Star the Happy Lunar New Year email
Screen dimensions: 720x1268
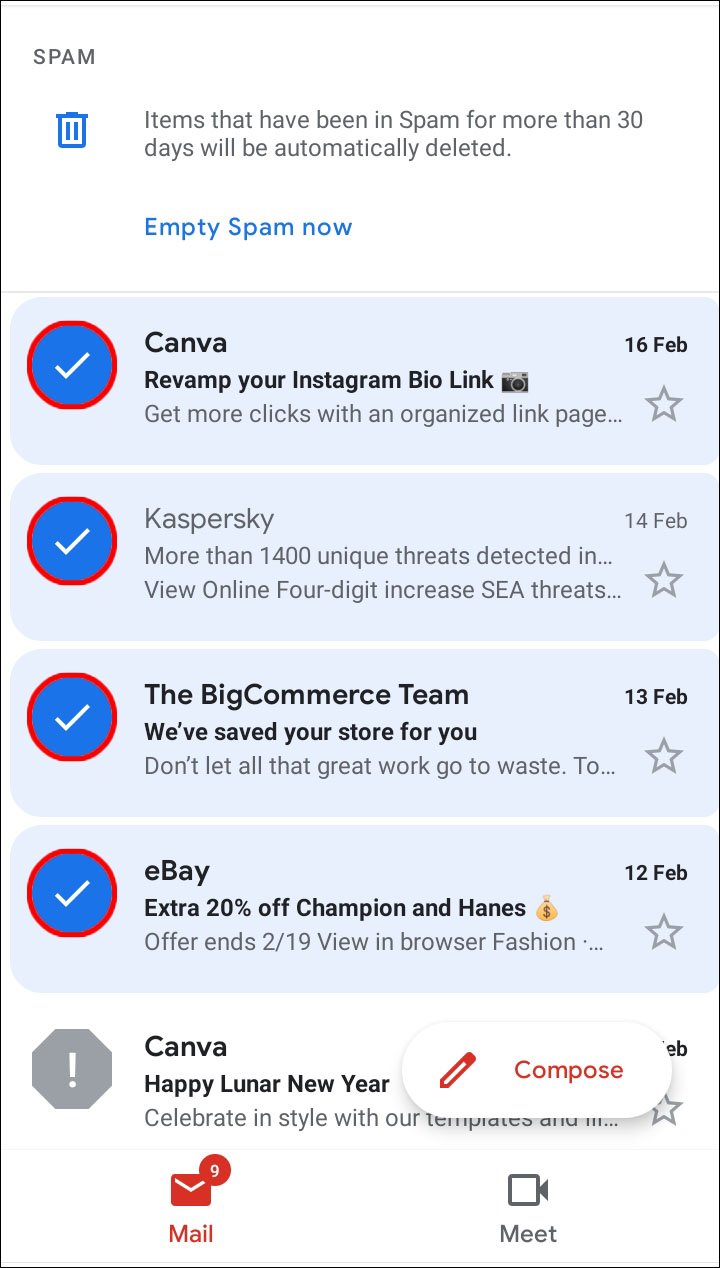[x=665, y=1108]
